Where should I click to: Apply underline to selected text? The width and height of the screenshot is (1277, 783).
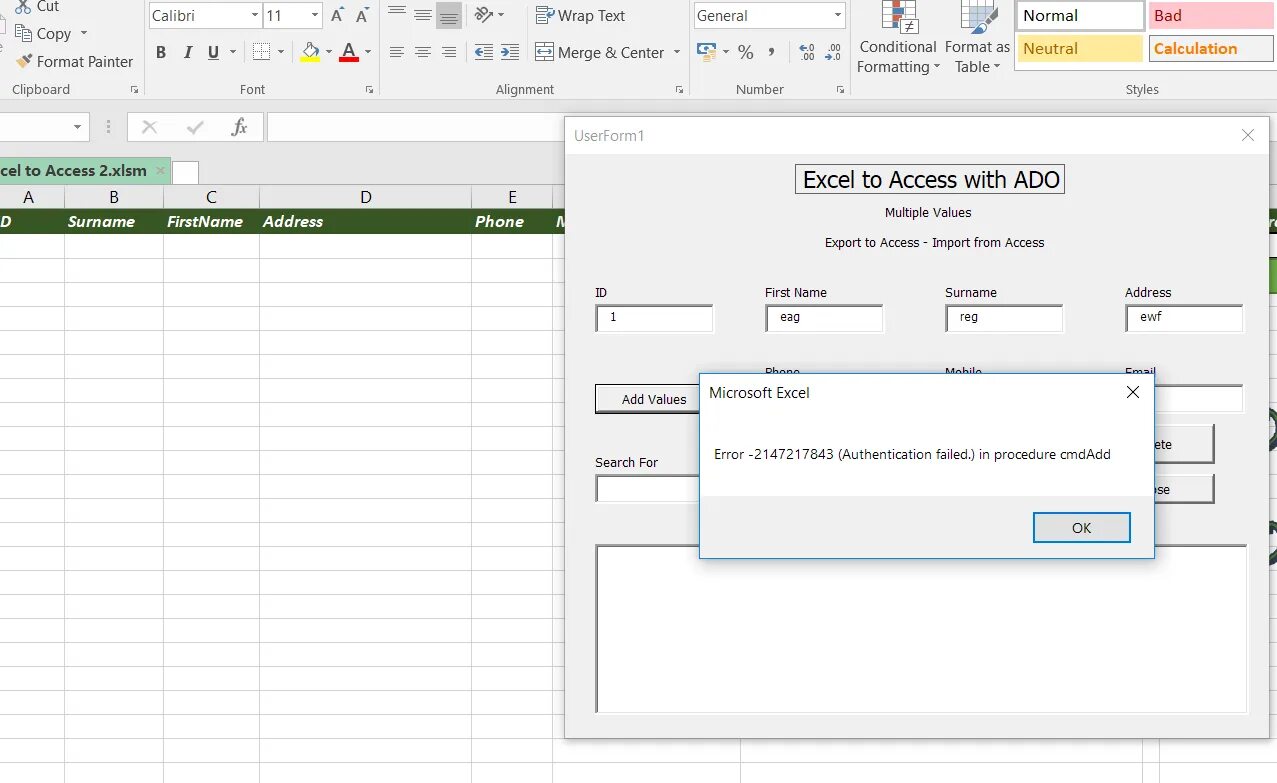(x=213, y=52)
